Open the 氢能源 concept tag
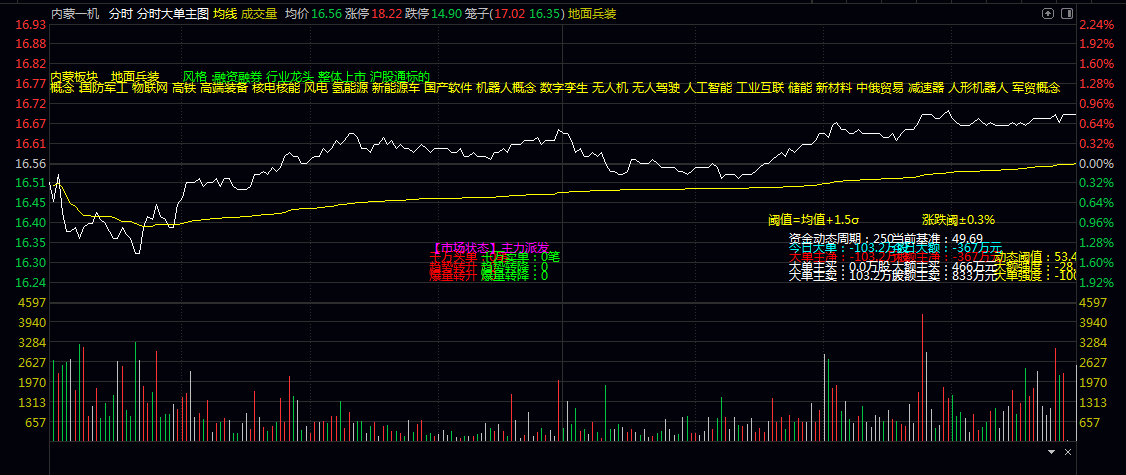The width and height of the screenshot is (1126, 475). 350,88
